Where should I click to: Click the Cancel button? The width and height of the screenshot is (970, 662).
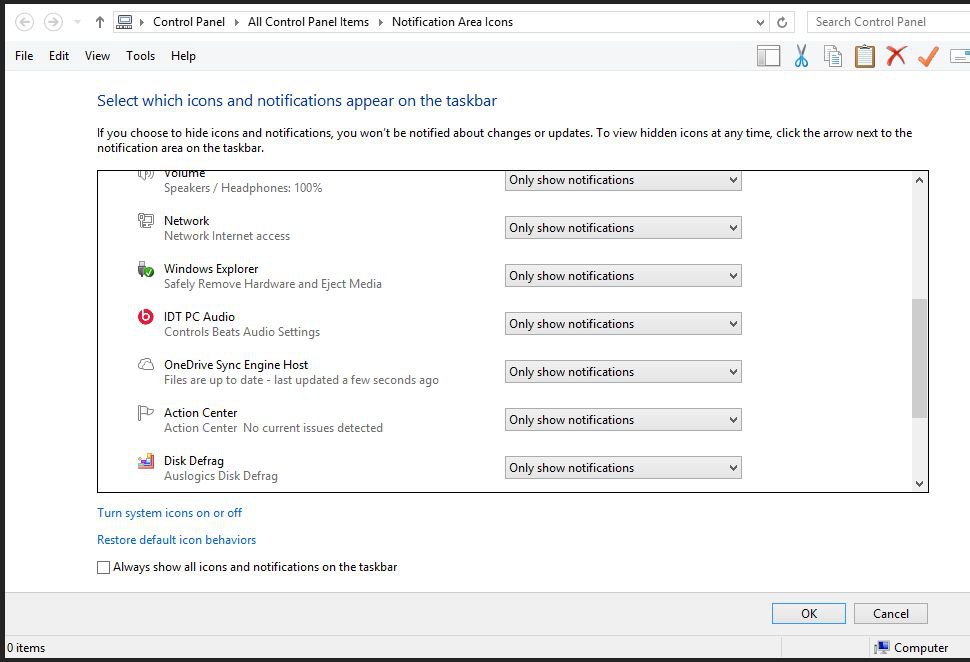point(890,614)
